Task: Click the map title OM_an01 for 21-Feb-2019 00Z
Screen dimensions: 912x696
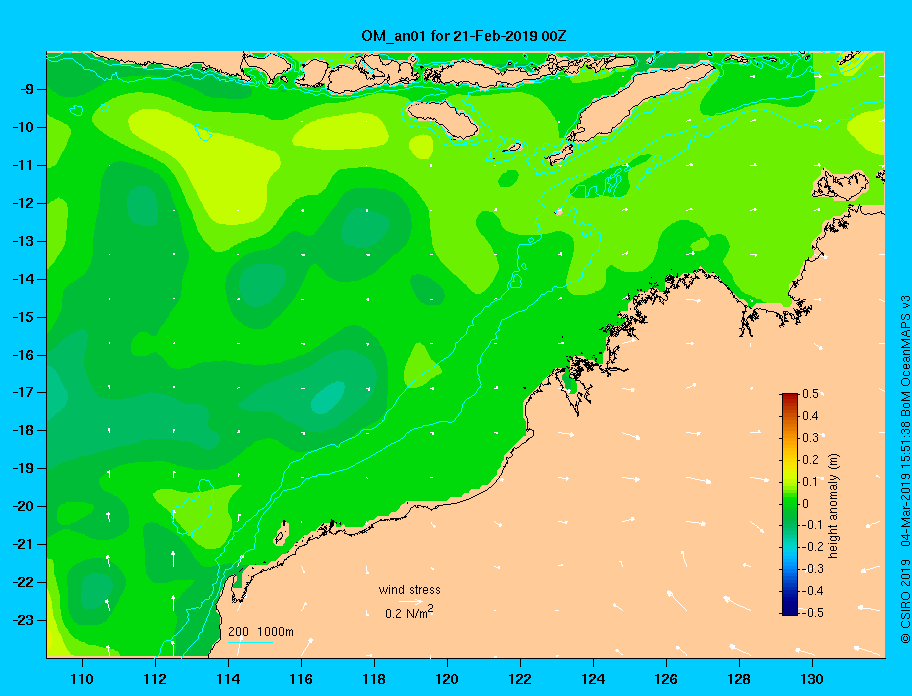Action: [464, 36]
